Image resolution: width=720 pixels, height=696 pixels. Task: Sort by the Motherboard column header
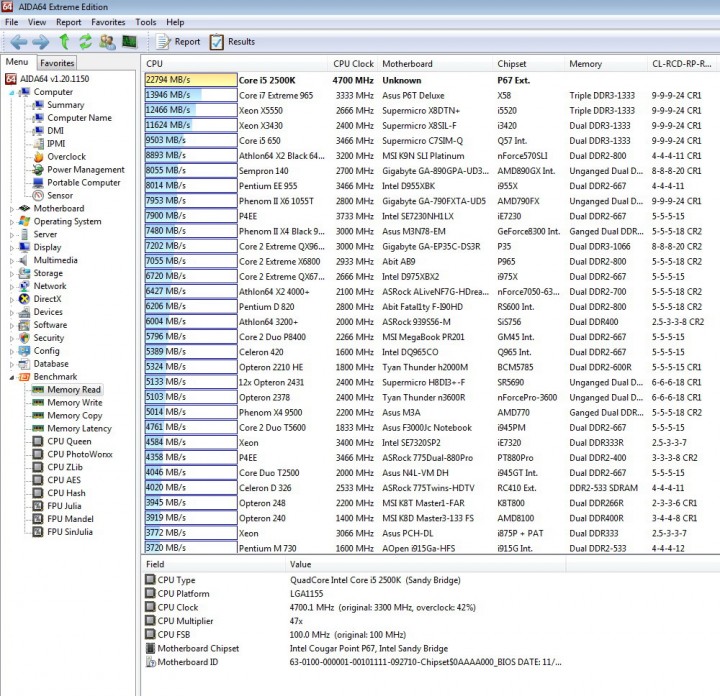(434, 64)
